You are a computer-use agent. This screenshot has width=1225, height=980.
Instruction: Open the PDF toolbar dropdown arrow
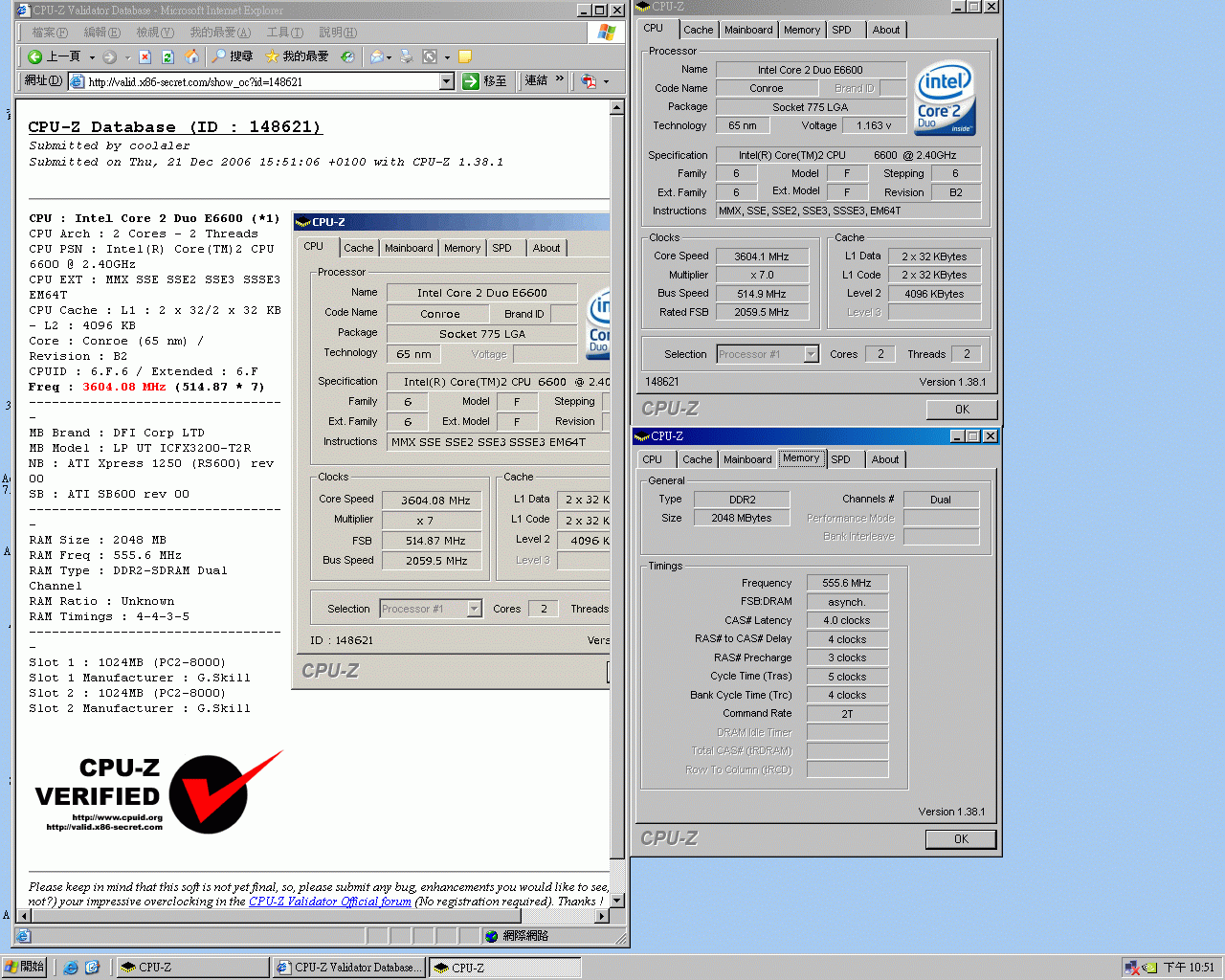tap(606, 81)
